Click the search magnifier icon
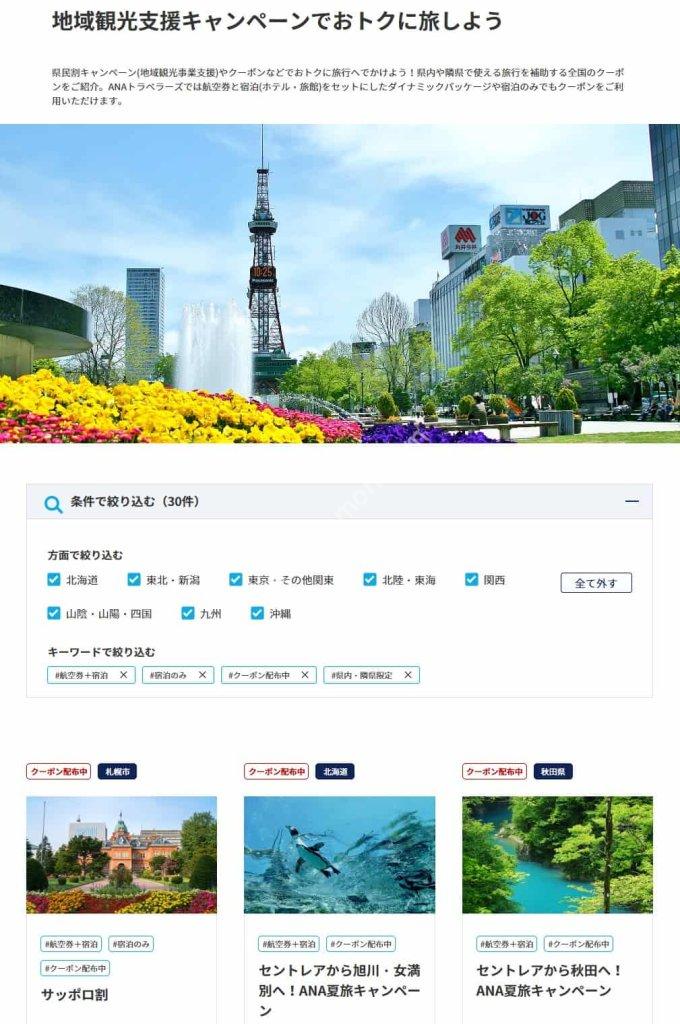Image resolution: width=680 pixels, height=1024 pixels. pos(53,504)
